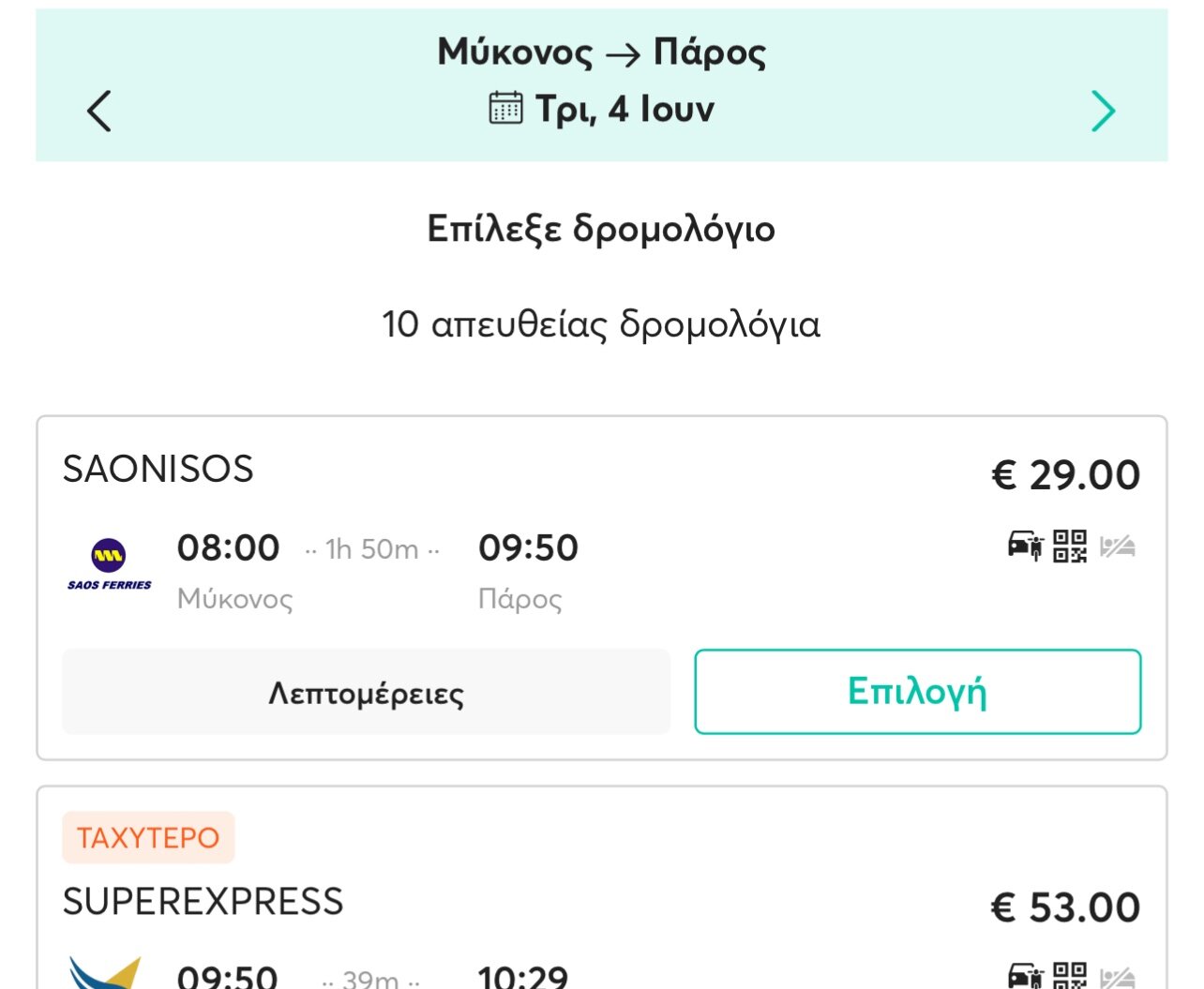Advance to the next day with right chevron
The width and height of the screenshot is (1204, 989).
(1103, 112)
